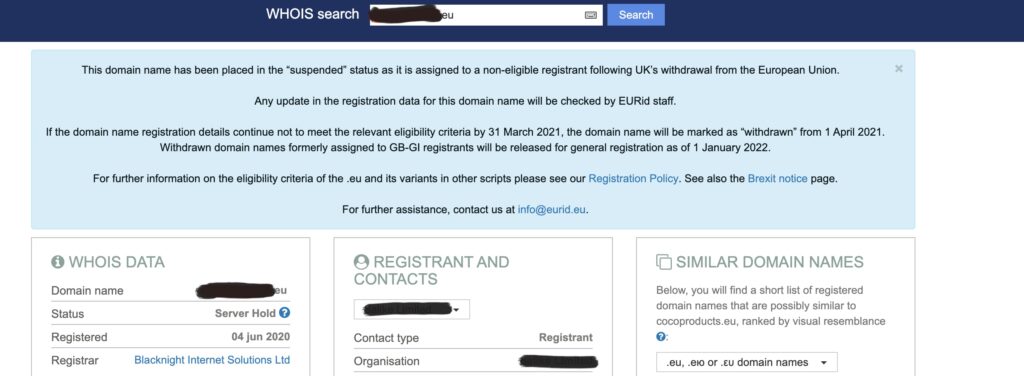Screen dimensions: 1024x376
Task: Click the copy icon beside Similar Domain Names
Action: pos(664,262)
